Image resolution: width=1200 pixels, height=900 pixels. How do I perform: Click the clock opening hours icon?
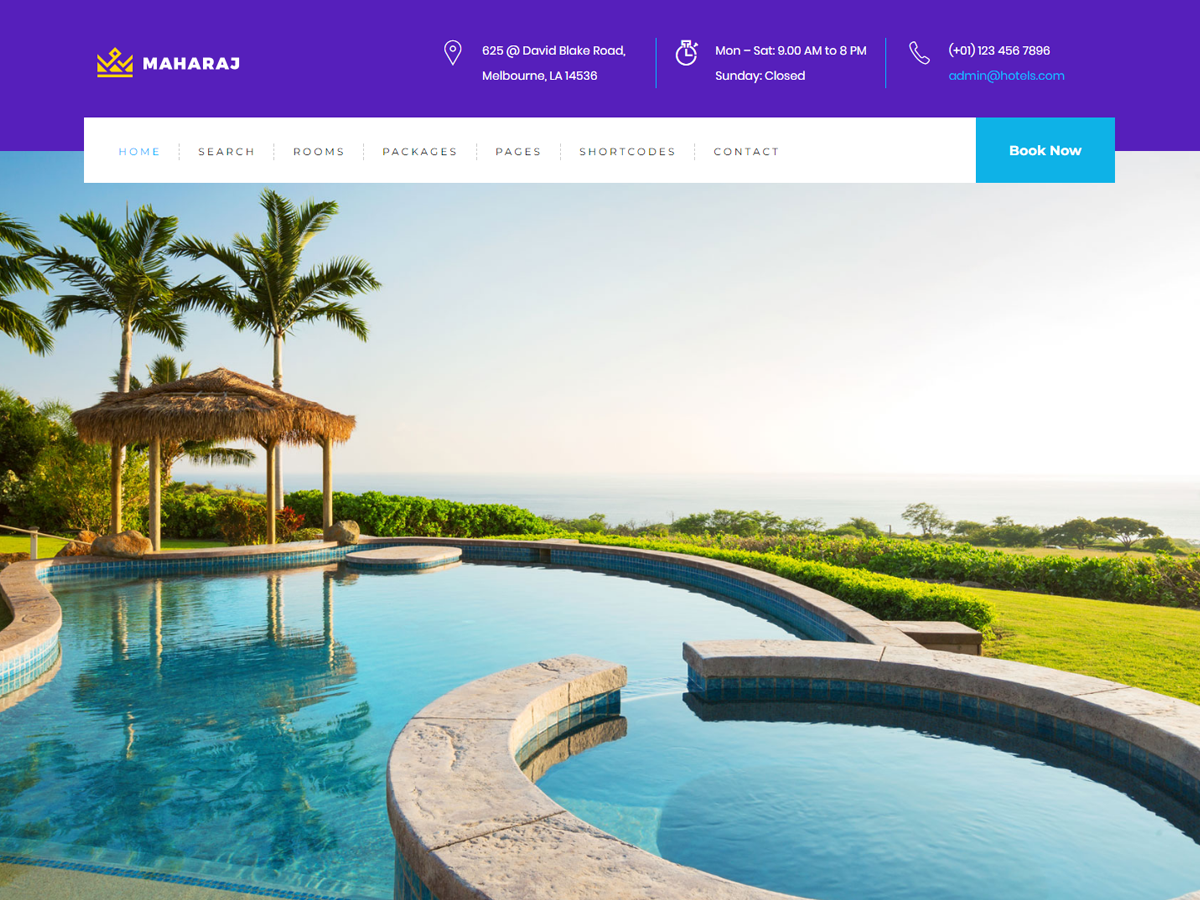pos(686,53)
